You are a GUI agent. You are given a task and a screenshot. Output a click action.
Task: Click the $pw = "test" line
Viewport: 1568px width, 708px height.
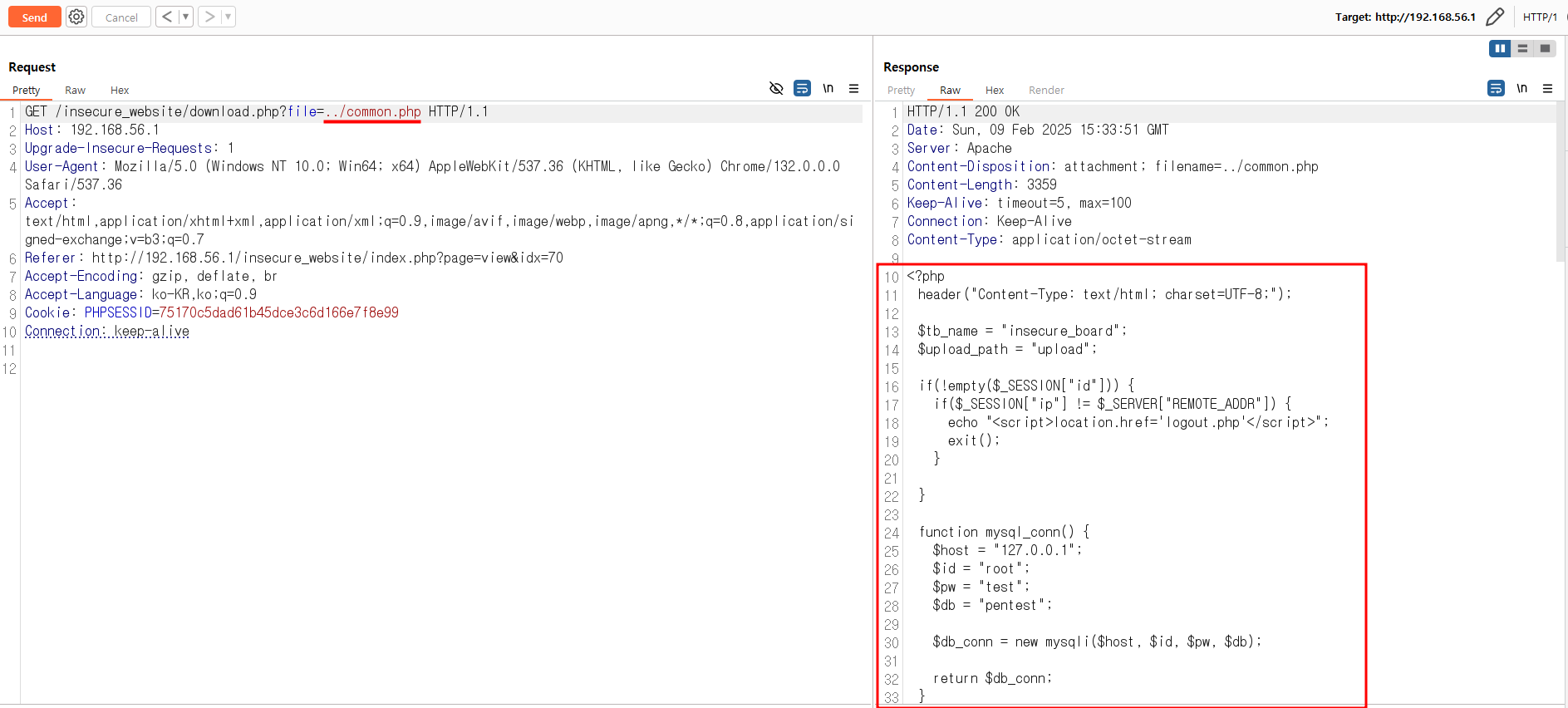981,587
